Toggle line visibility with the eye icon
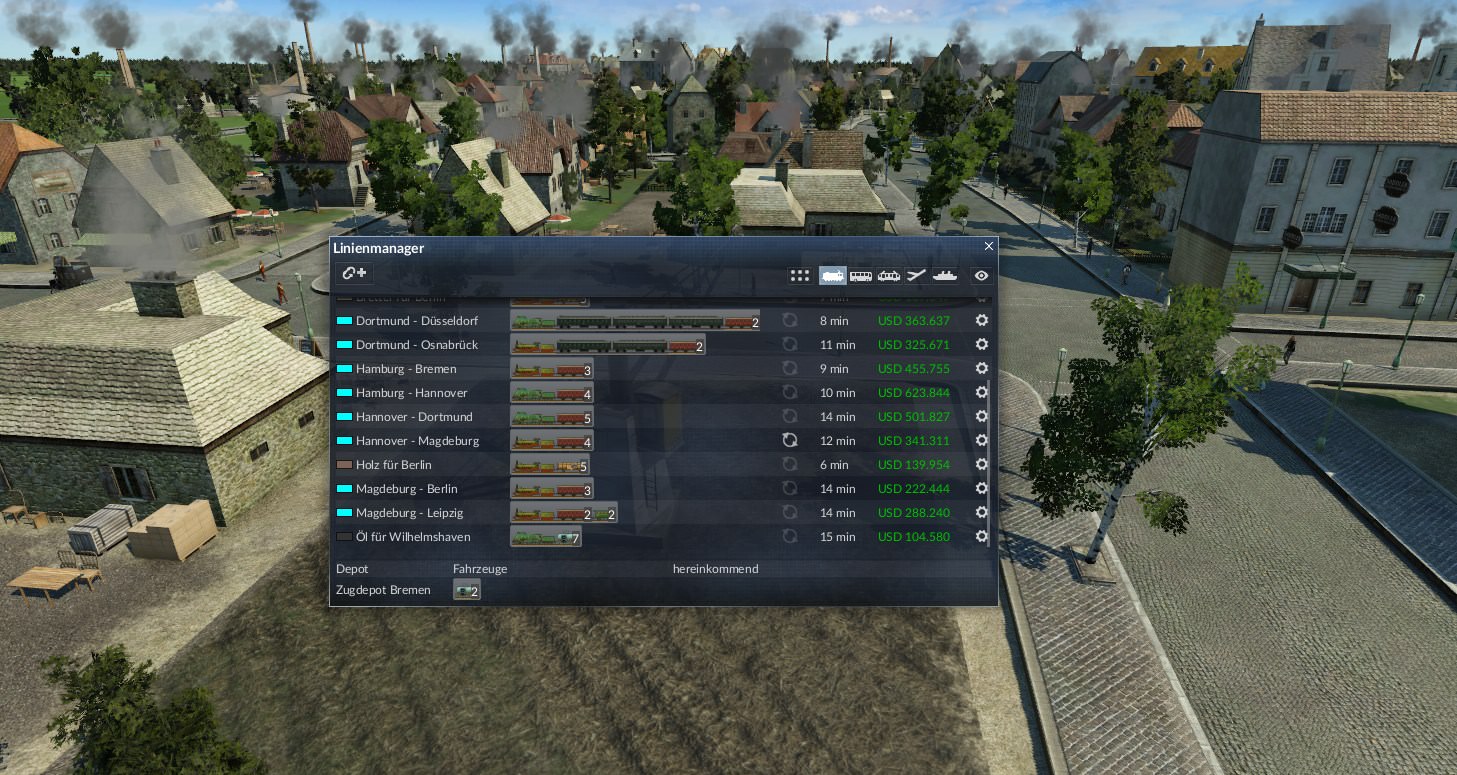The image size is (1457, 775). tap(982, 276)
